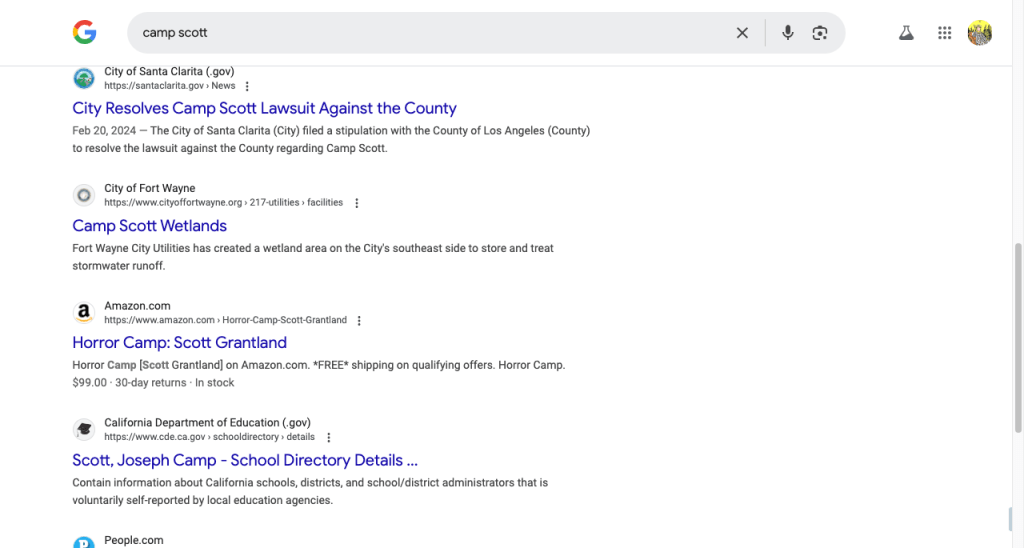Click California Department of Education favicon
This screenshot has height=548, width=1024.
84,430
